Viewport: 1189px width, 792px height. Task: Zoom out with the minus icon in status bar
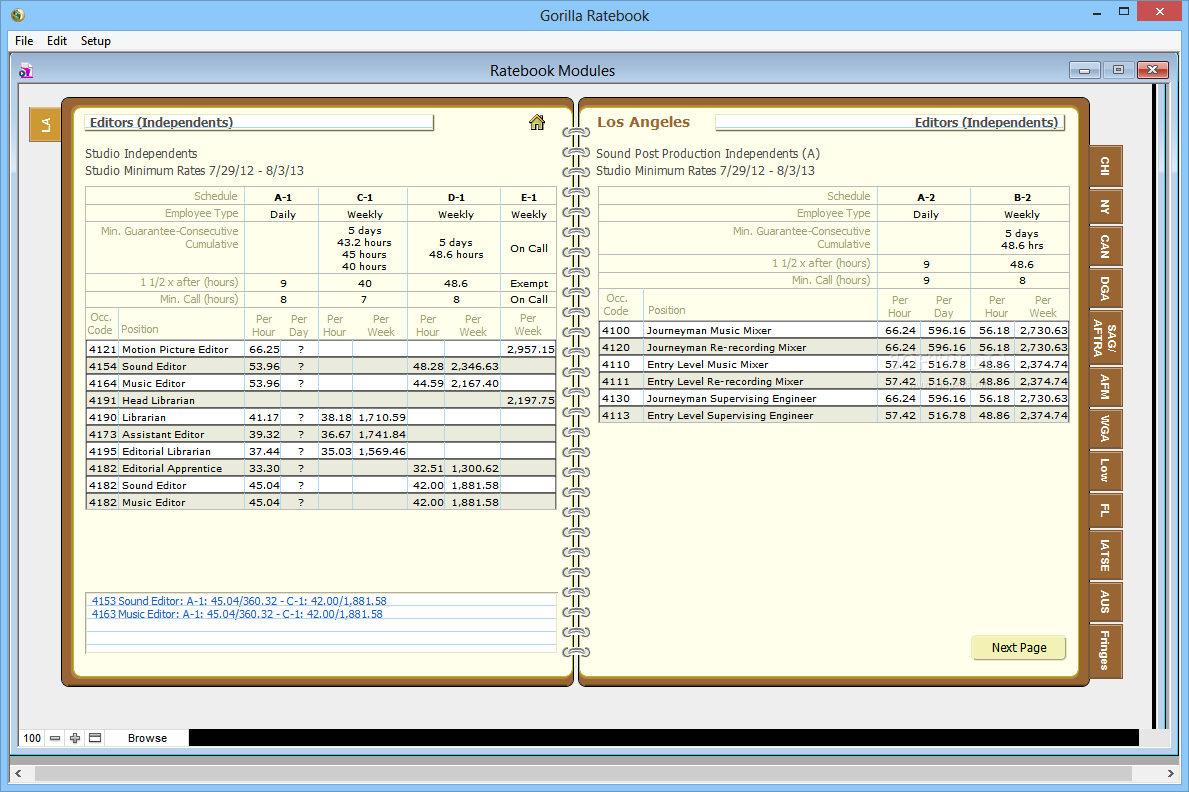(x=55, y=738)
